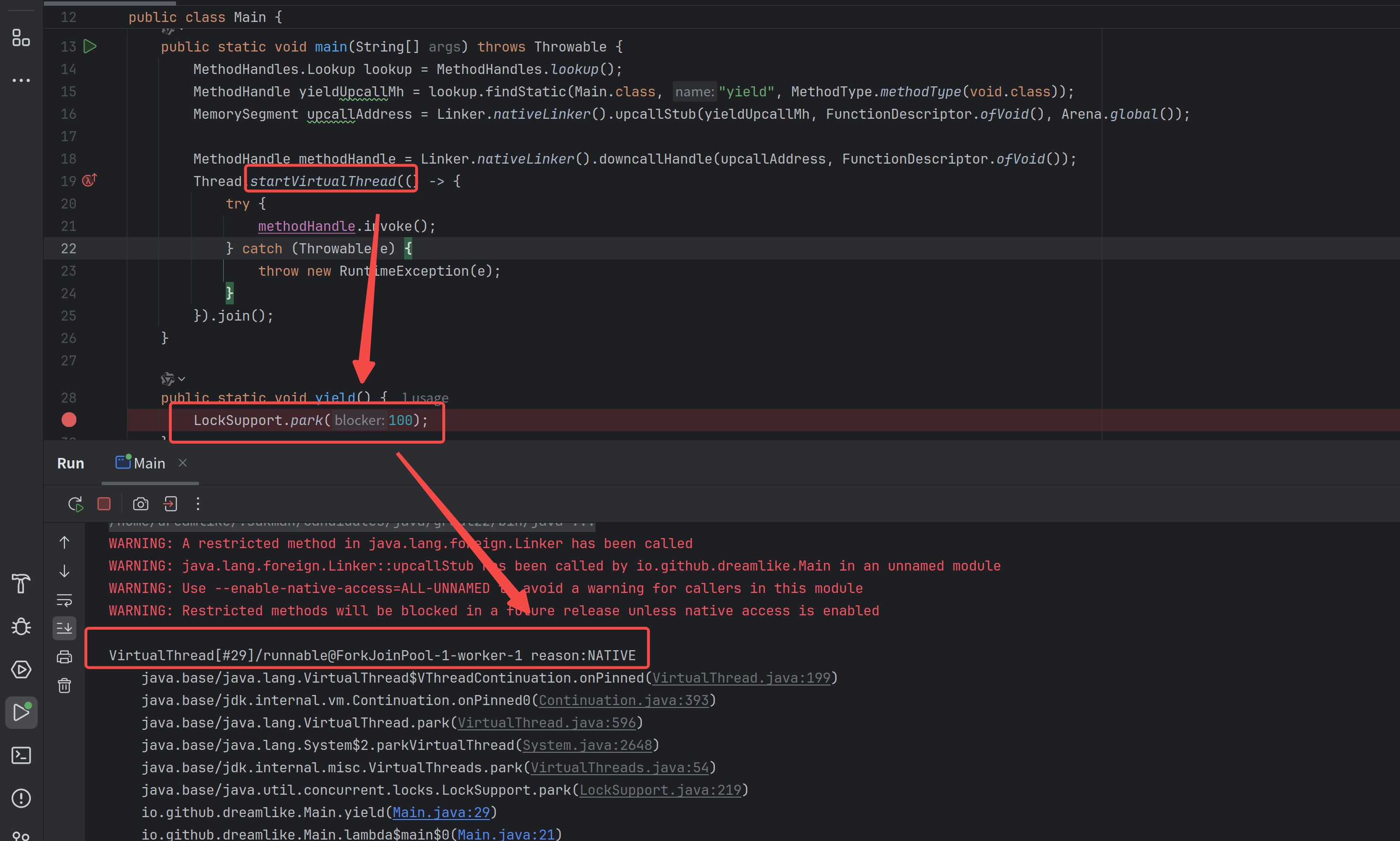This screenshot has height=841, width=1400.
Task: Open the Structure tool window icon
Action: tap(21, 38)
